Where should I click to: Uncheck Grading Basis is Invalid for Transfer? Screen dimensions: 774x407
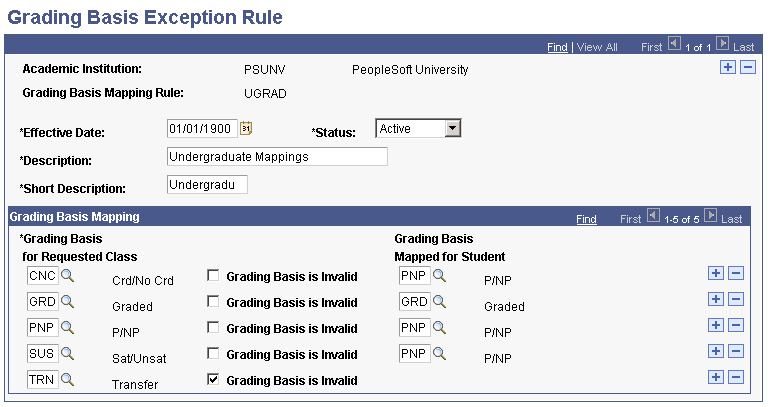pos(213,380)
